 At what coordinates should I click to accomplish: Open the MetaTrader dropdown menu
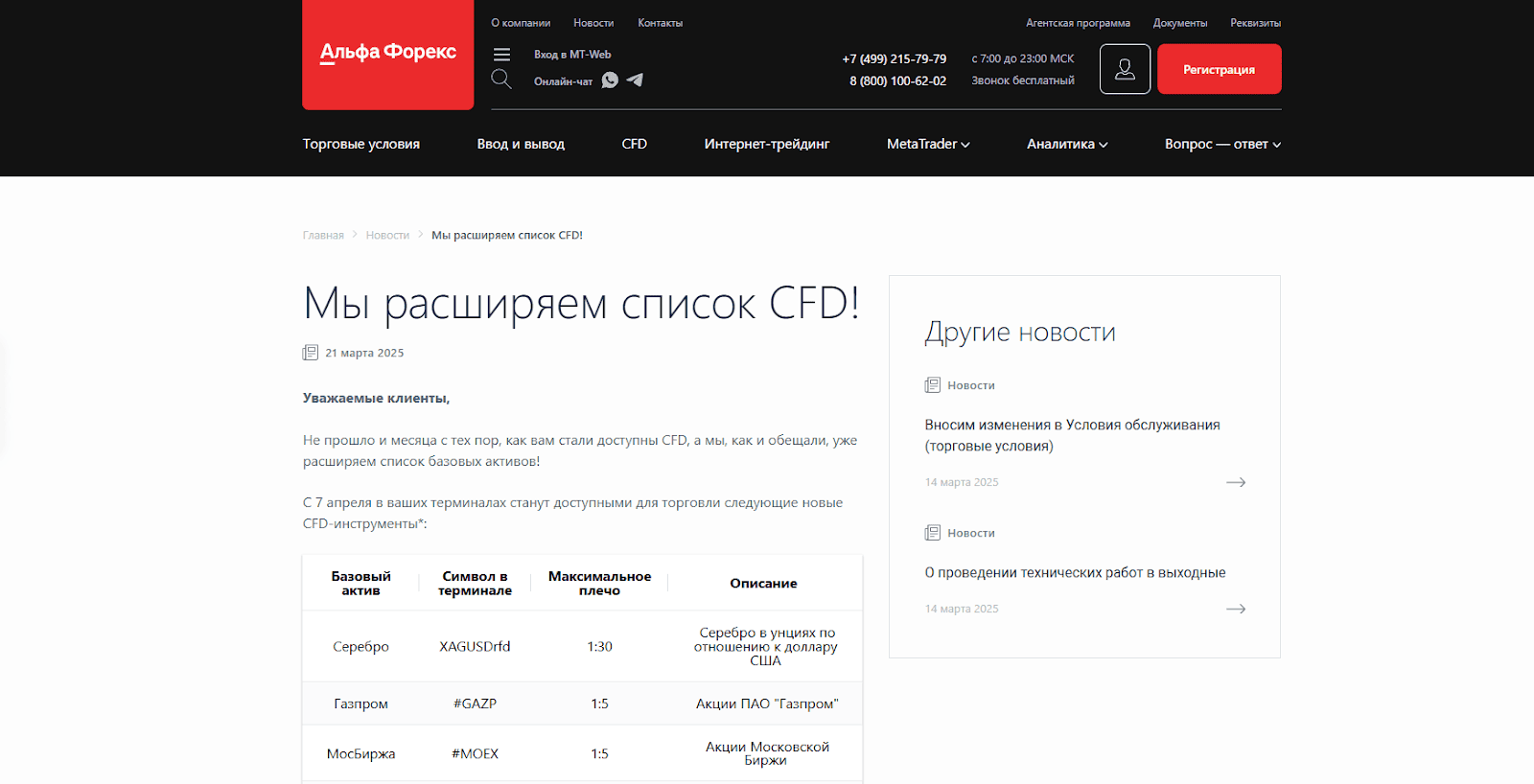(x=928, y=144)
